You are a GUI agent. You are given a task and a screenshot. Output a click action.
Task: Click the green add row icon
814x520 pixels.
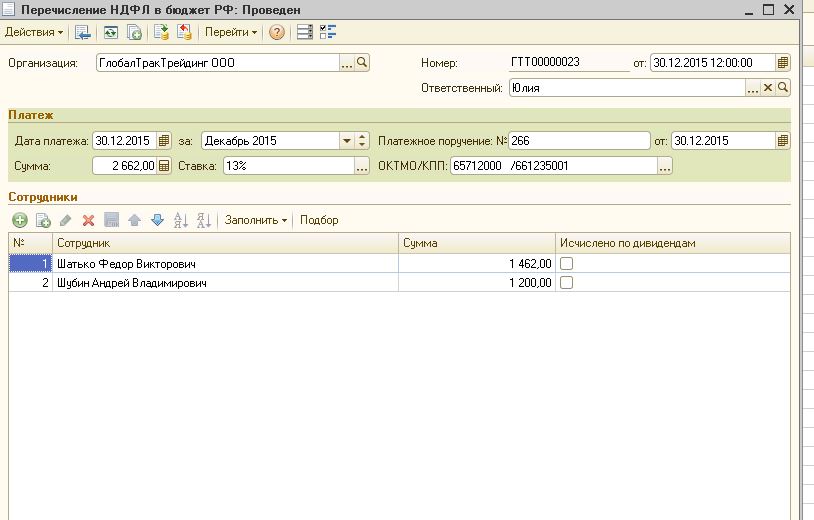[x=20, y=220]
